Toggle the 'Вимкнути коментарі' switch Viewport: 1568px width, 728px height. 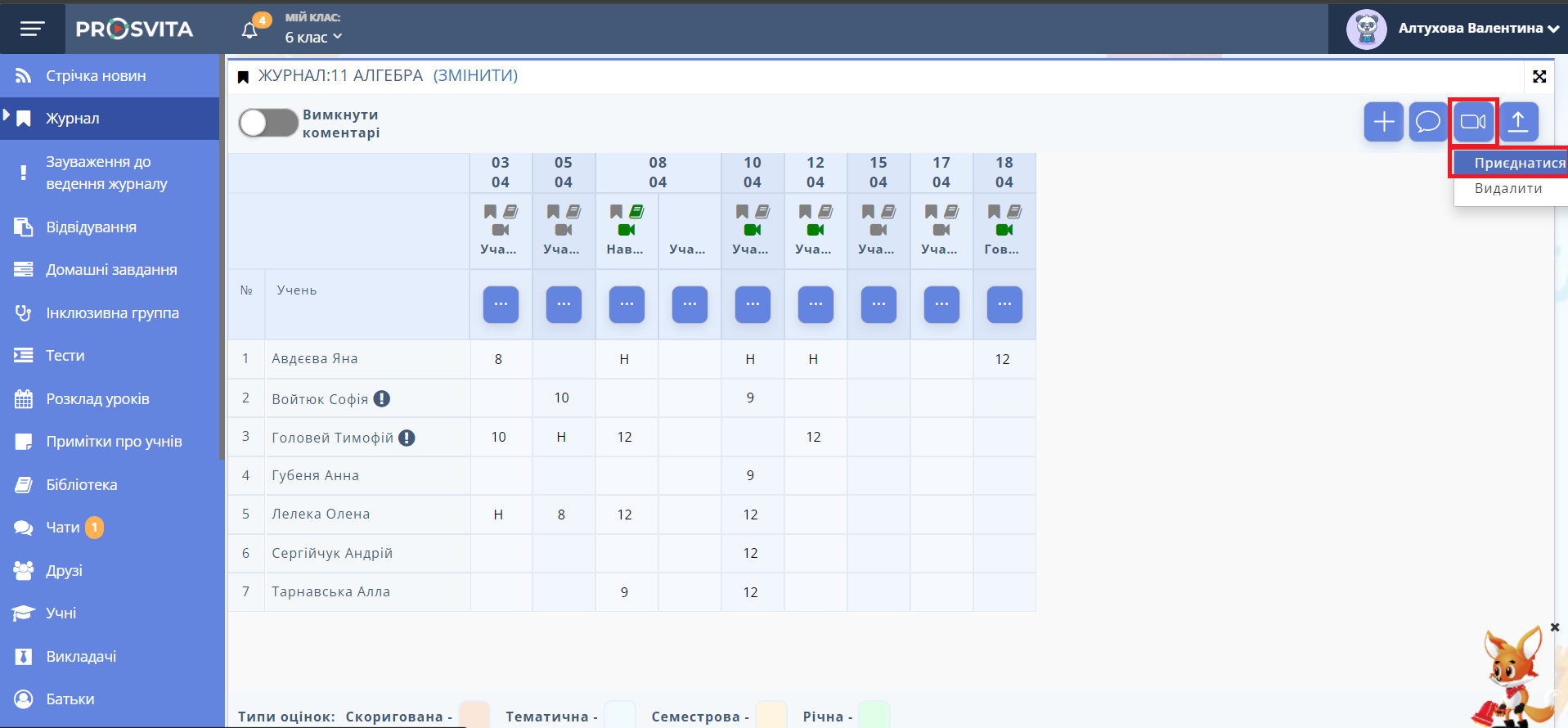(267, 124)
